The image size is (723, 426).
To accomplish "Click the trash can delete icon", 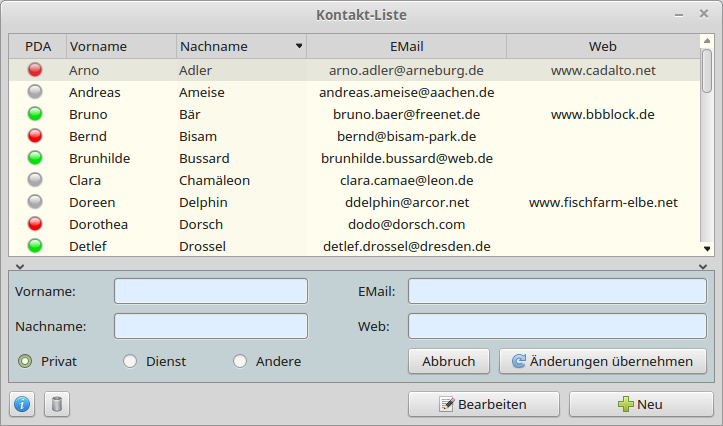I will click(57, 404).
